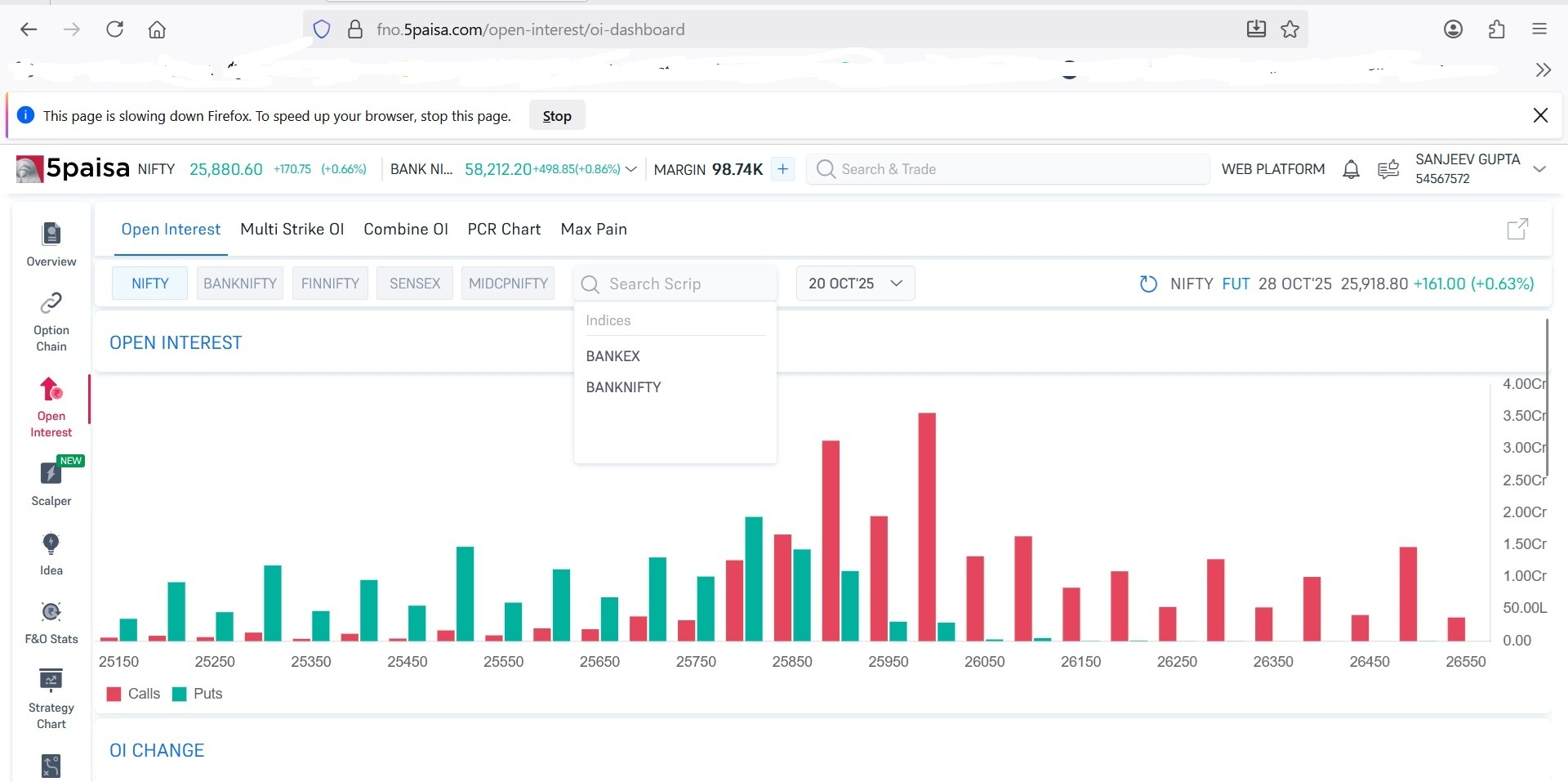Switch to the PCR Chart tab

(x=504, y=230)
